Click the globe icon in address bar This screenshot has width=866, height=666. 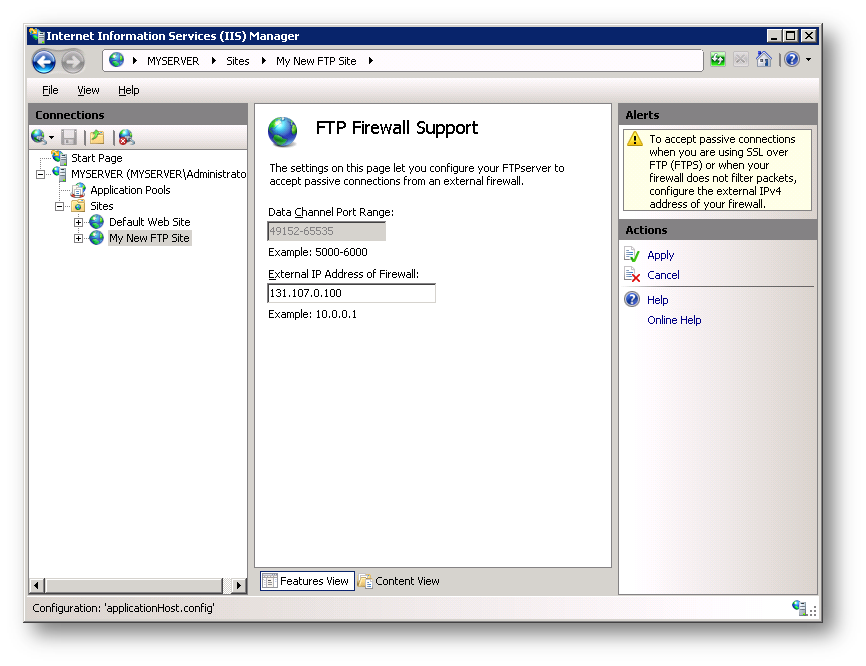[x=117, y=60]
